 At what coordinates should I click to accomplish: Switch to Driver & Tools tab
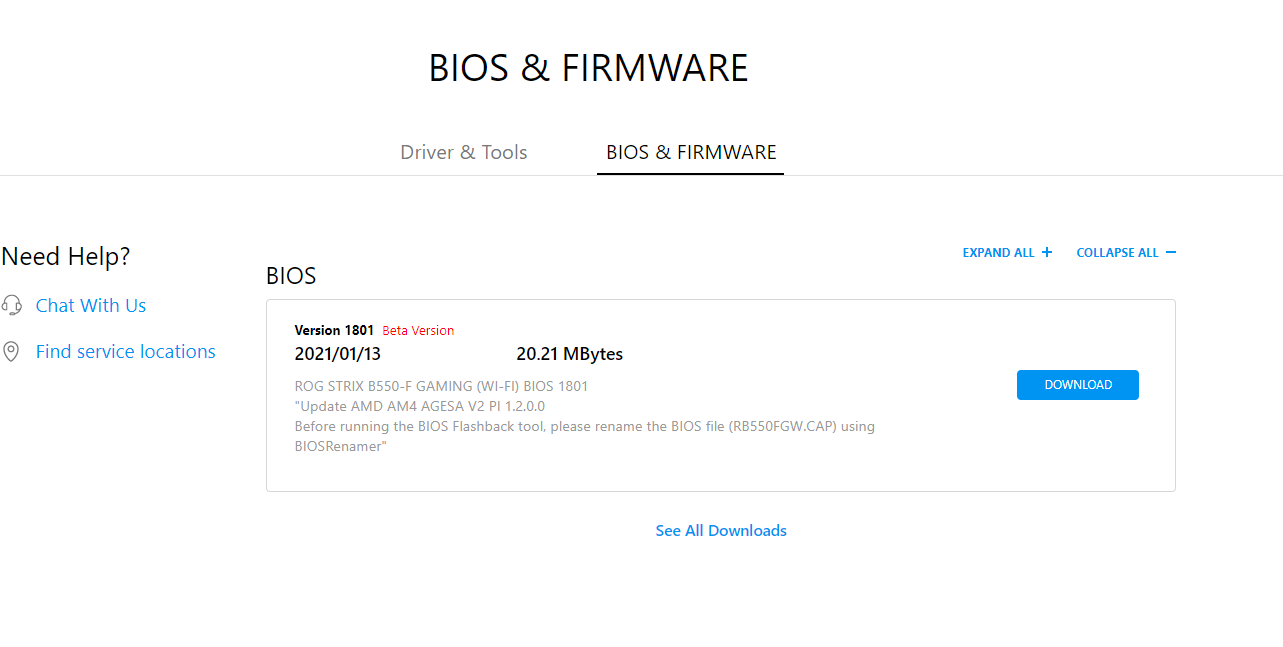pos(464,152)
